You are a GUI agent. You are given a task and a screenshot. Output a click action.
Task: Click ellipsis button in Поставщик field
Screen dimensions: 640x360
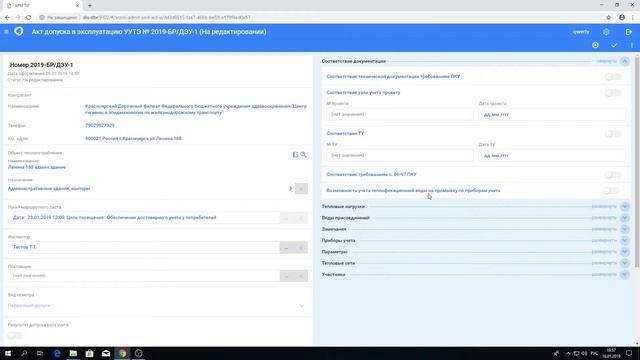click(287, 276)
